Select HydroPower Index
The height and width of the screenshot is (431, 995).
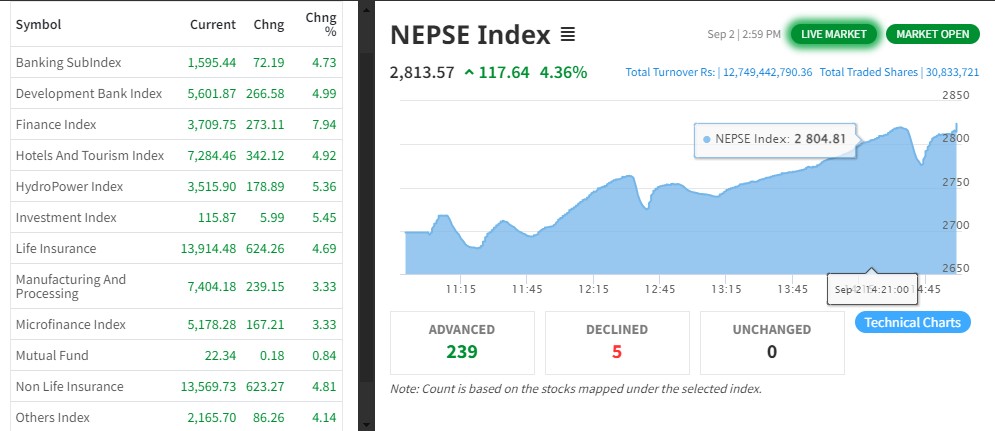[x=69, y=186]
